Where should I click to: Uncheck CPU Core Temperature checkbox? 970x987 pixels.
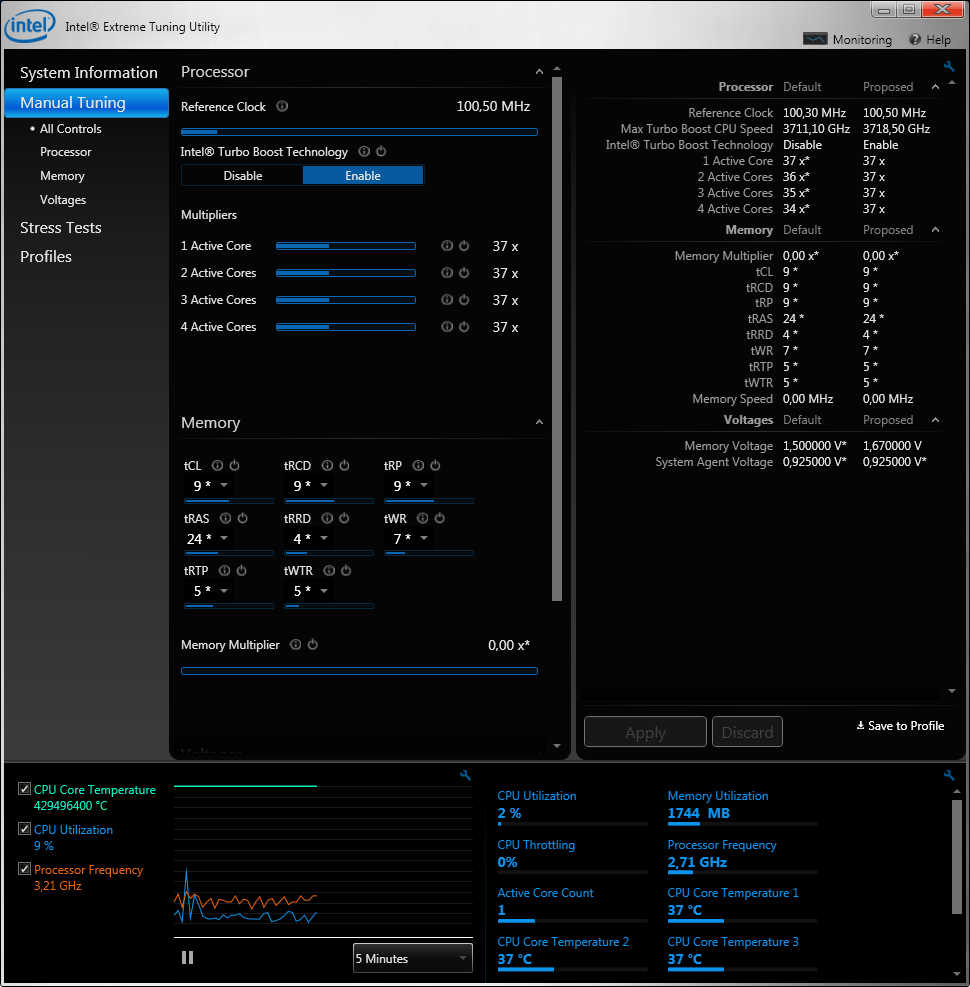pyautogui.click(x=25, y=790)
